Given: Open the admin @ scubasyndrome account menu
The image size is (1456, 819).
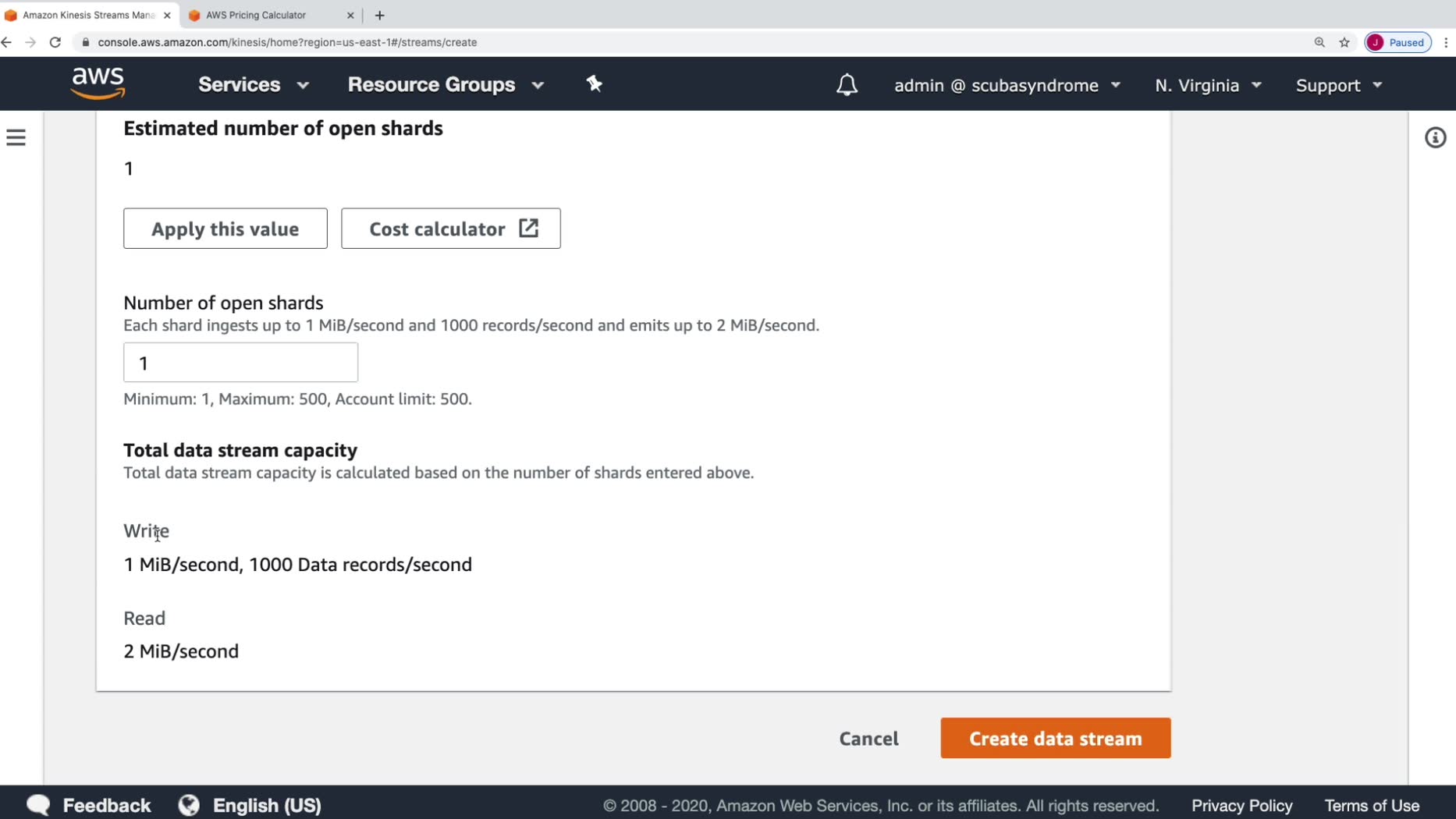Looking at the screenshot, I should pyautogui.click(x=1007, y=85).
